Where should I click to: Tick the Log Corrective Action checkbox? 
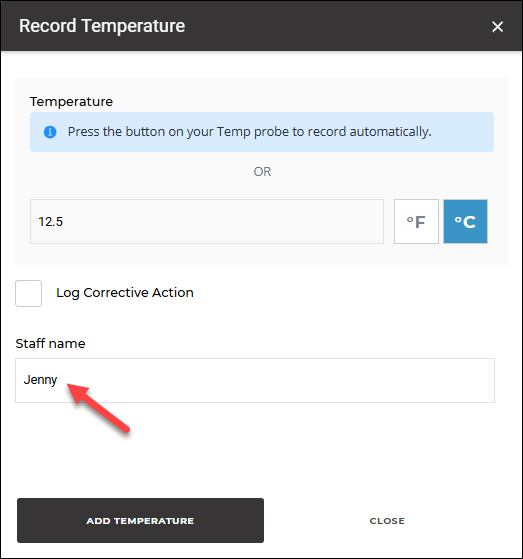coord(29,293)
